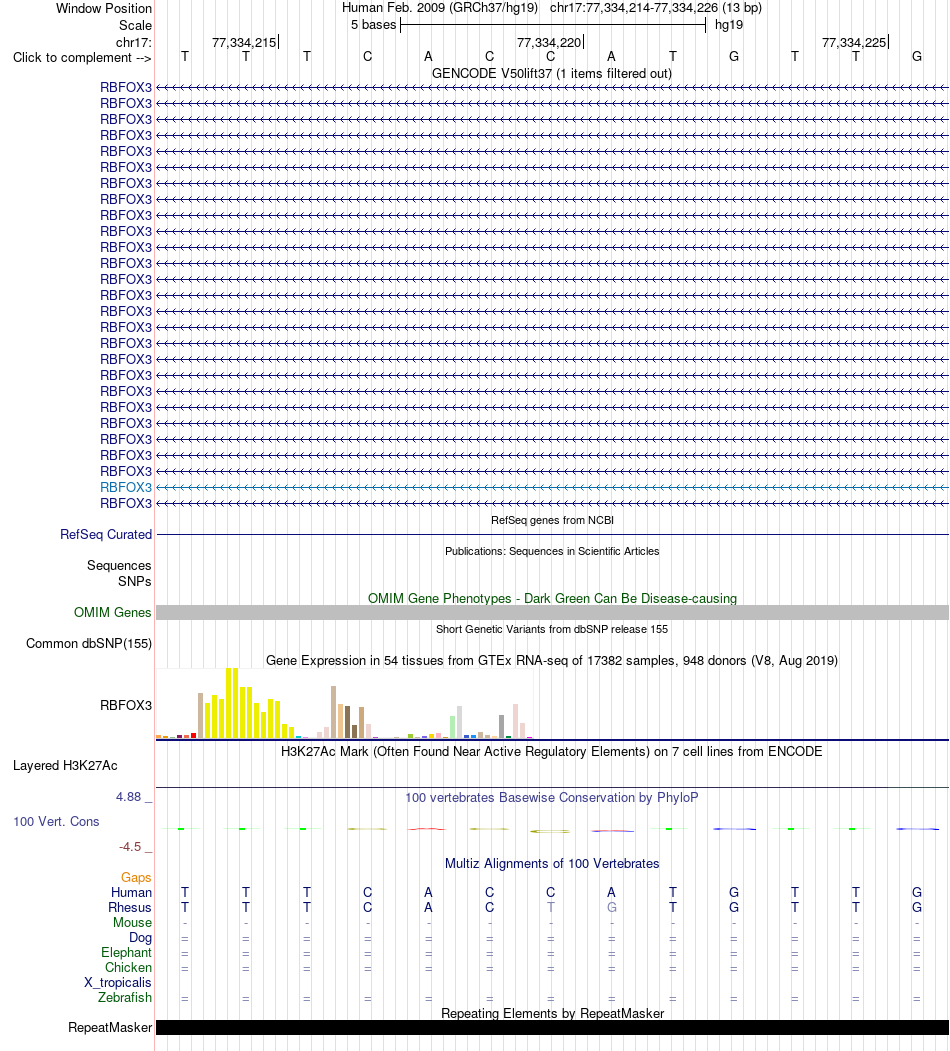Select the Elephant alignment row label
The width and height of the screenshot is (950, 1051).
click(x=127, y=952)
